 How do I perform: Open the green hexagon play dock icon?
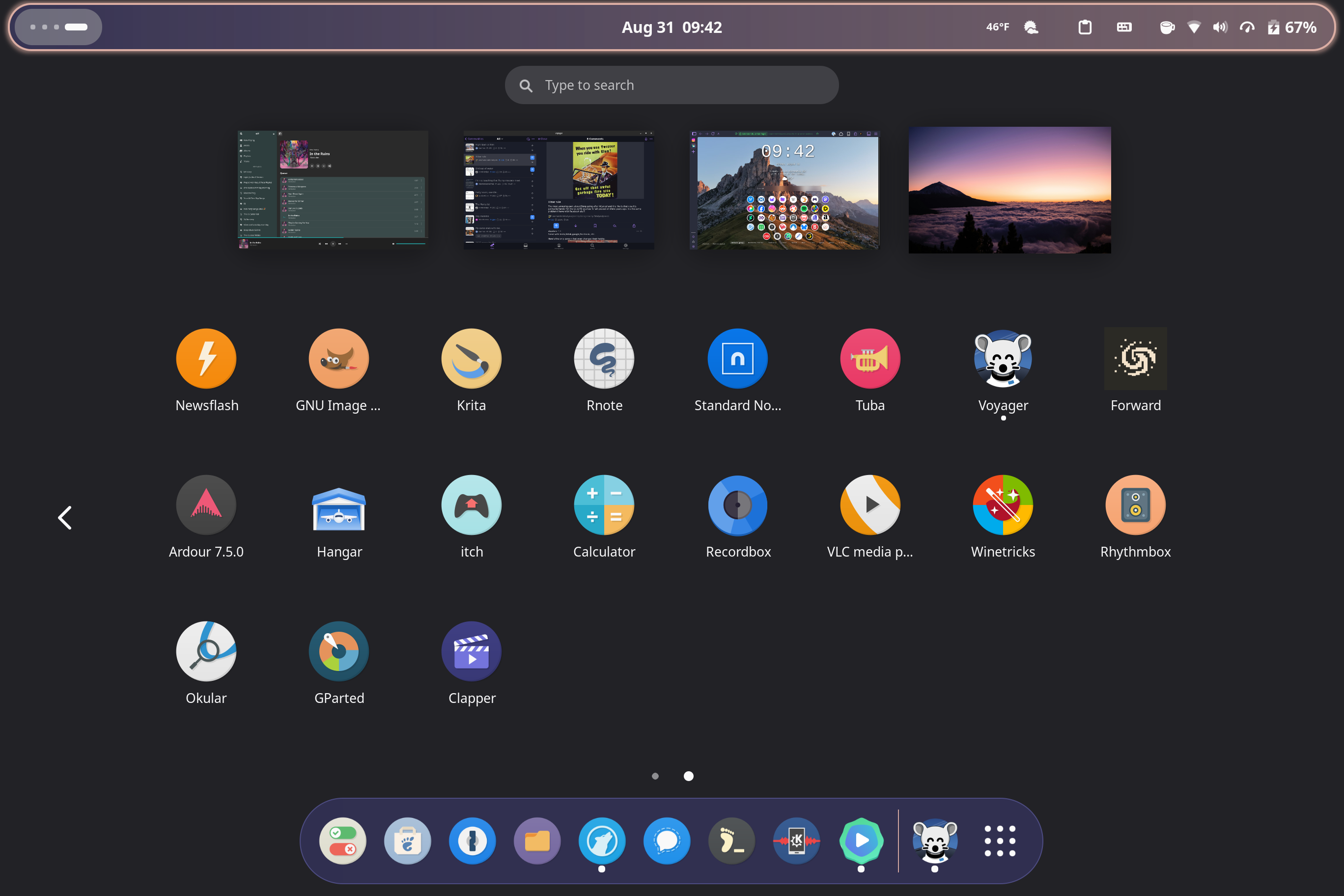coord(861,840)
